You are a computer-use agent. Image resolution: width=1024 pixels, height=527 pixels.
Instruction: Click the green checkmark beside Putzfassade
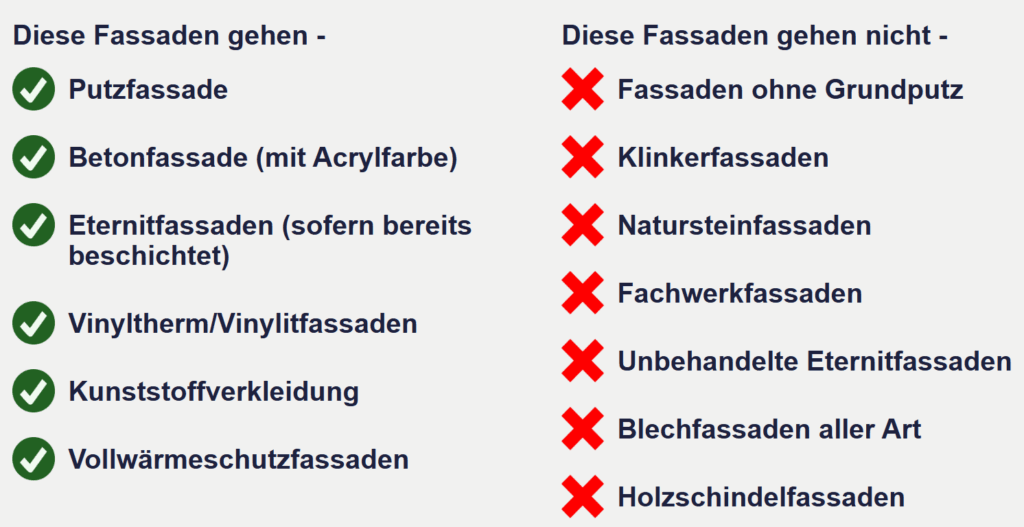pyautogui.click(x=33, y=90)
